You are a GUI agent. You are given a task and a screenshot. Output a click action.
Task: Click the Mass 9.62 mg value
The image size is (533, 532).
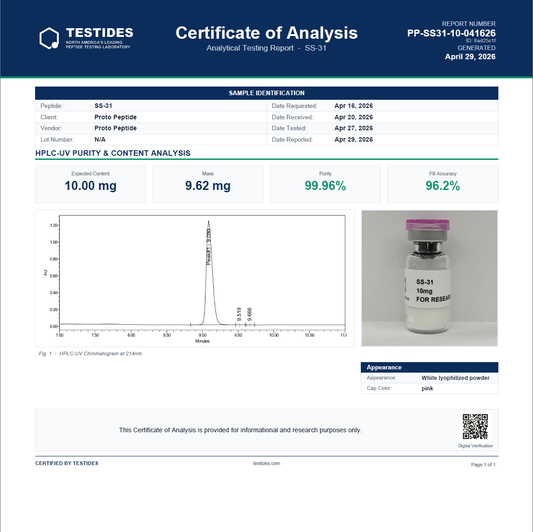(x=208, y=186)
